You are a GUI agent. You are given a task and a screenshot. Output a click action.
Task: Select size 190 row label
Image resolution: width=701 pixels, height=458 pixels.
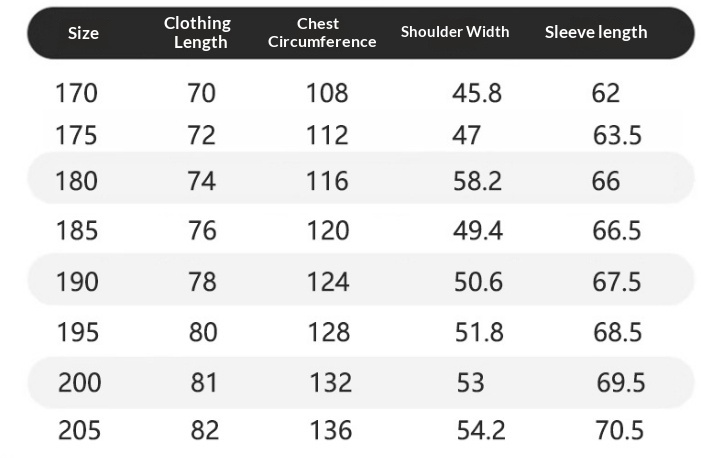click(77, 282)
